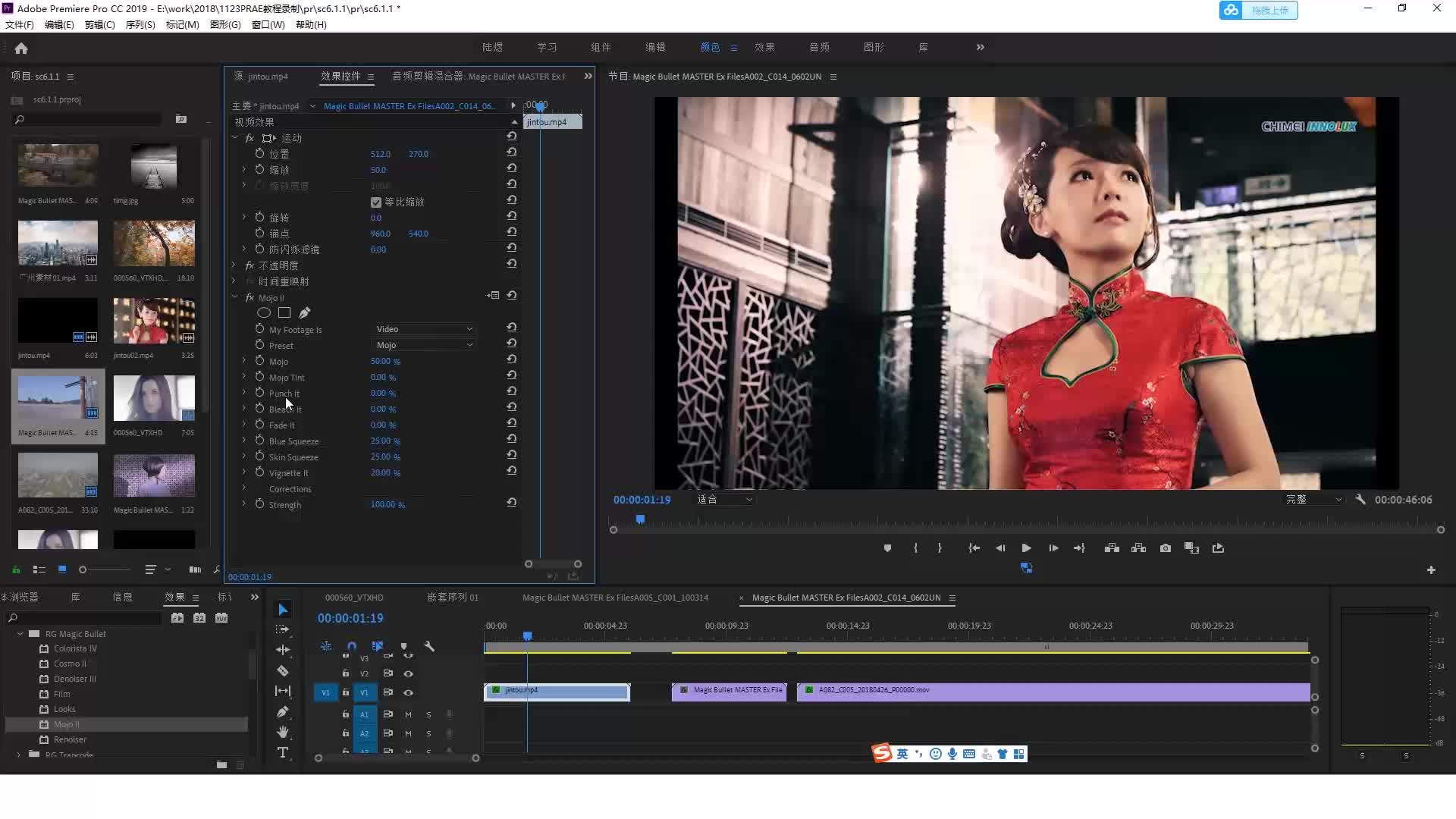1456x819 pixels.
Task: Mute audio track A1
Action: 408,714
